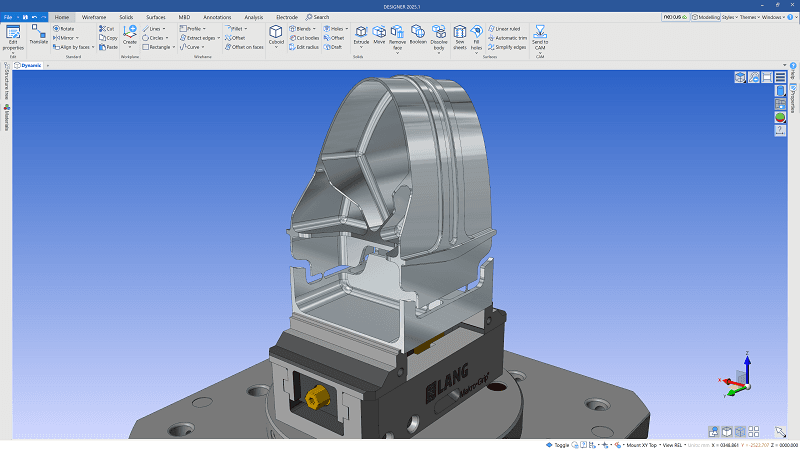
Task: Click Toggle in the status bar
Action: tap(562, 444)
